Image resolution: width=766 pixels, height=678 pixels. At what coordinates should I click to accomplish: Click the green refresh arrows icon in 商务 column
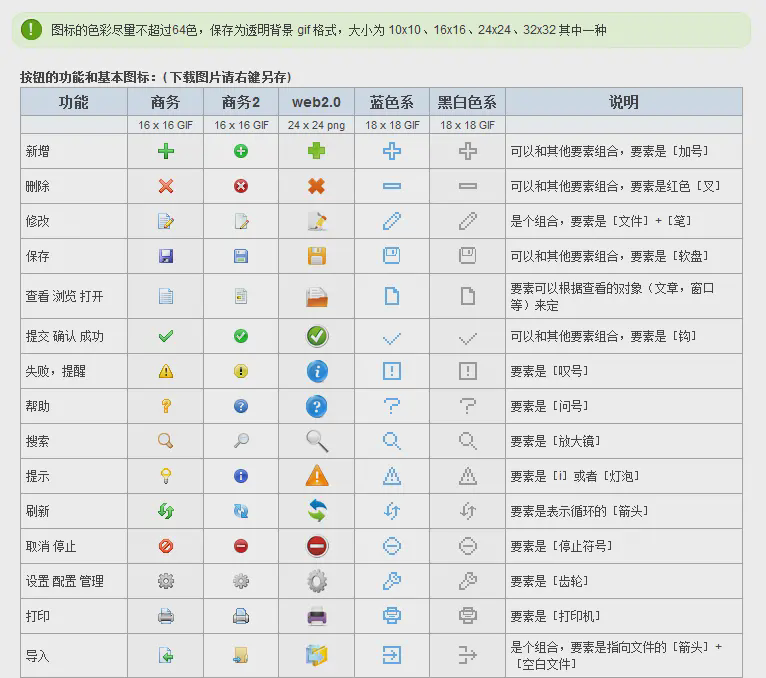pos(166,511)
